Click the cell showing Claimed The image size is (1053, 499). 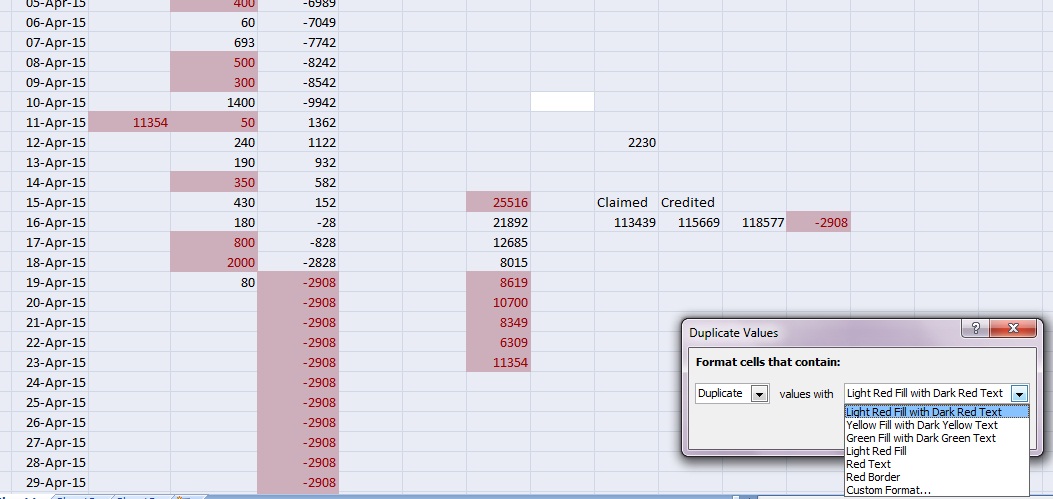(622, 202)
